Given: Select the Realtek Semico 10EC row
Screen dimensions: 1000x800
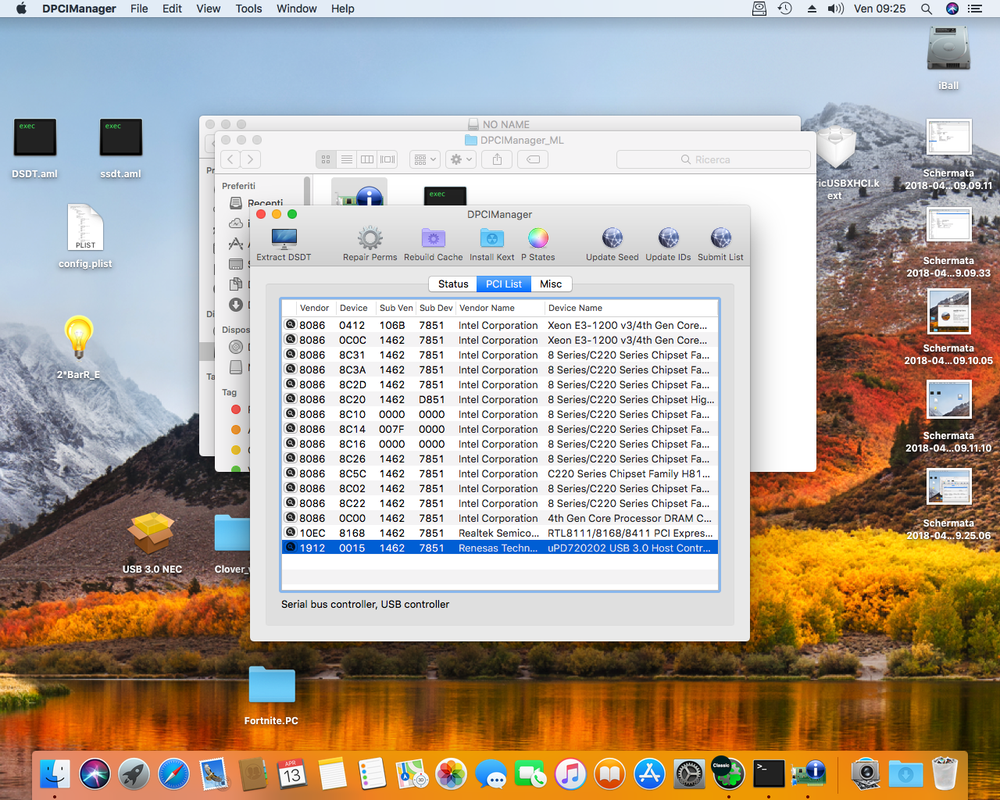Looking at the screenshot, I should (x=500, y=533).
